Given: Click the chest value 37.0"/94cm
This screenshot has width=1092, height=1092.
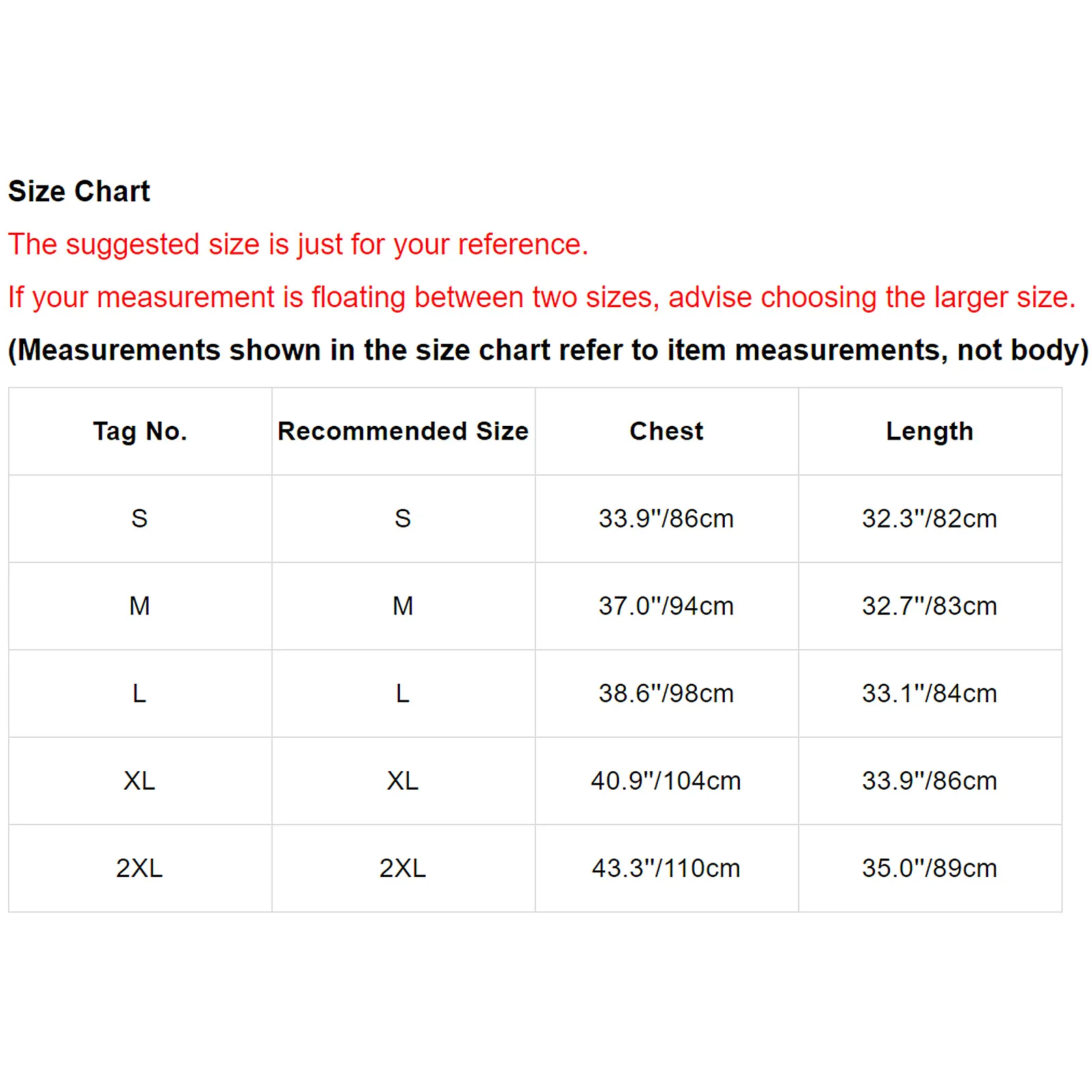Looking at the screenshot, I should click(666, 606).
